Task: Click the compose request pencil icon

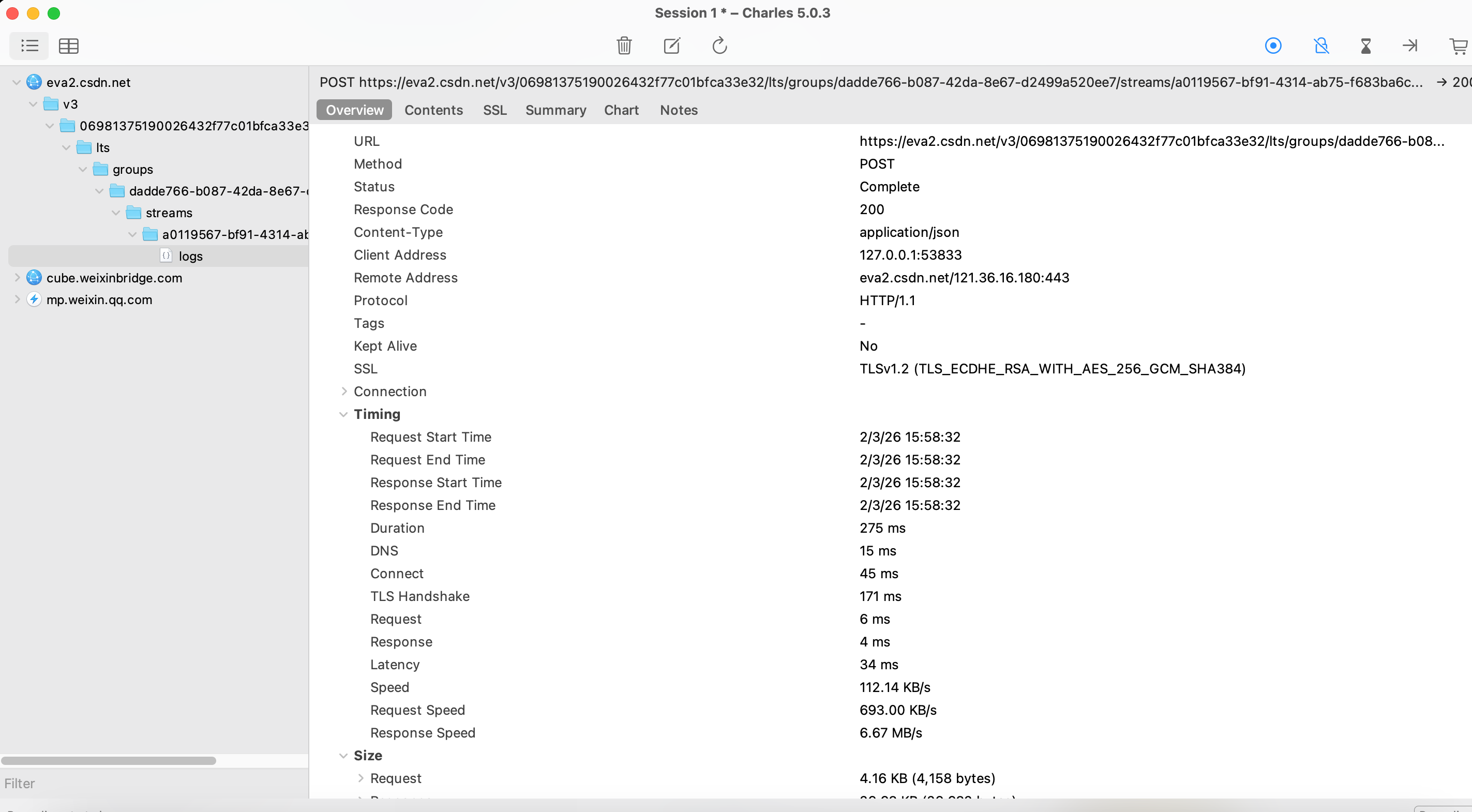Action: 671,46
